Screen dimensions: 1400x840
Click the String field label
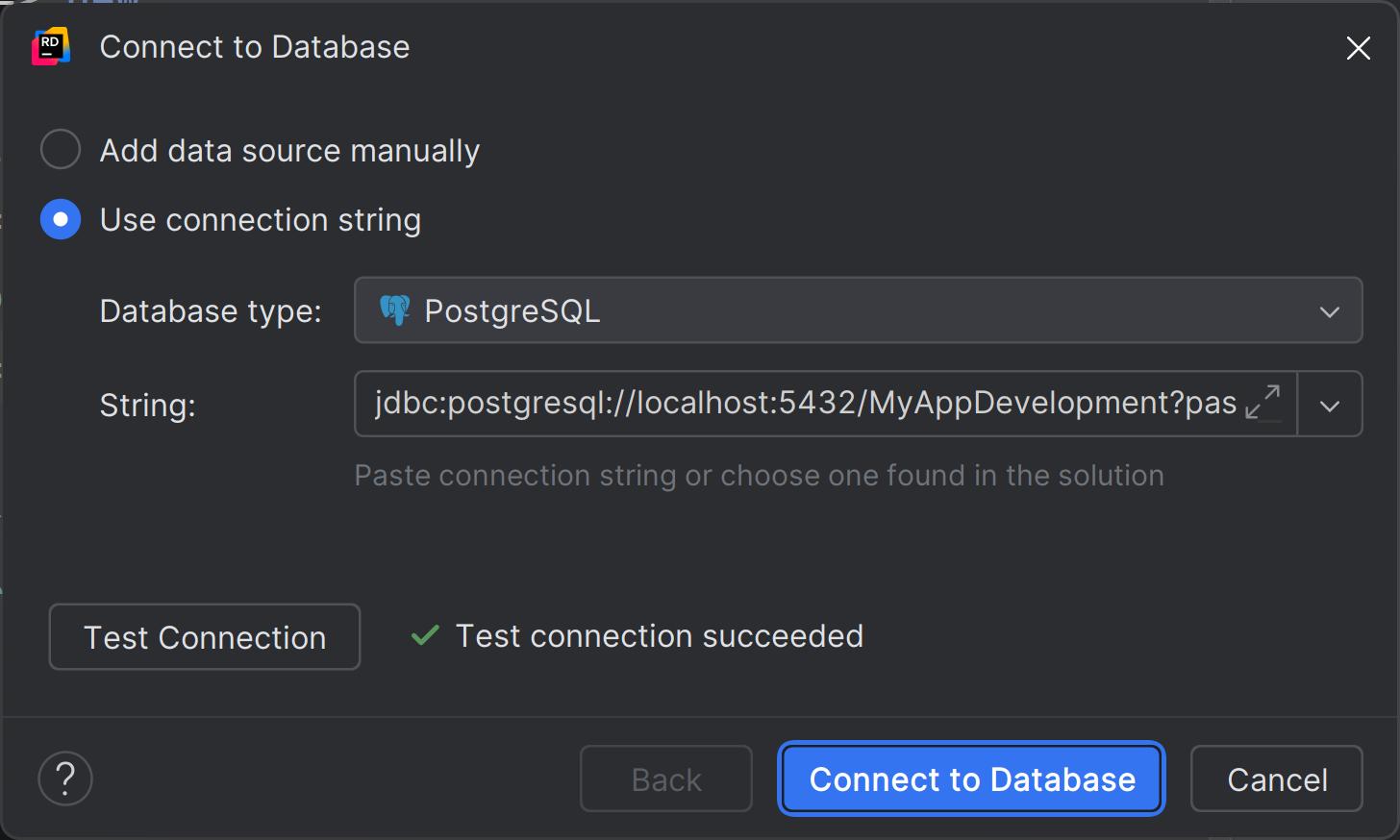(x=147, y=406)
